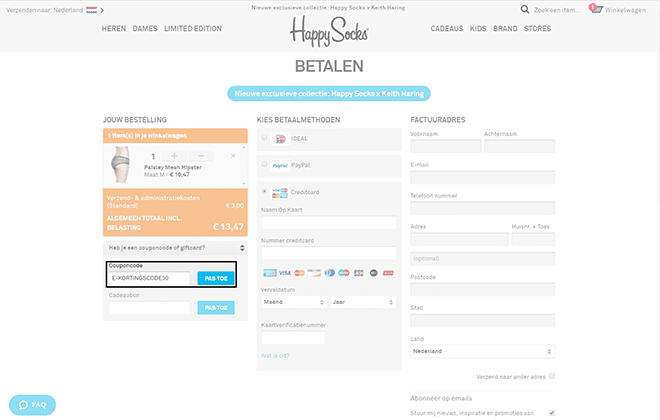Open the Maand expiry dropdown
This screenshot has height=420, width=660.
pos(294,302)
